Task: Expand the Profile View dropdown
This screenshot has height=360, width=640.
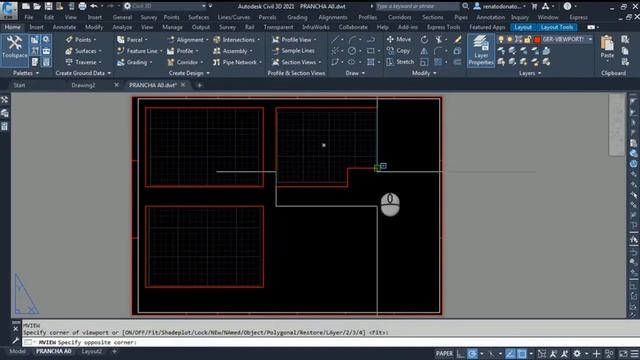Action: 294,40
